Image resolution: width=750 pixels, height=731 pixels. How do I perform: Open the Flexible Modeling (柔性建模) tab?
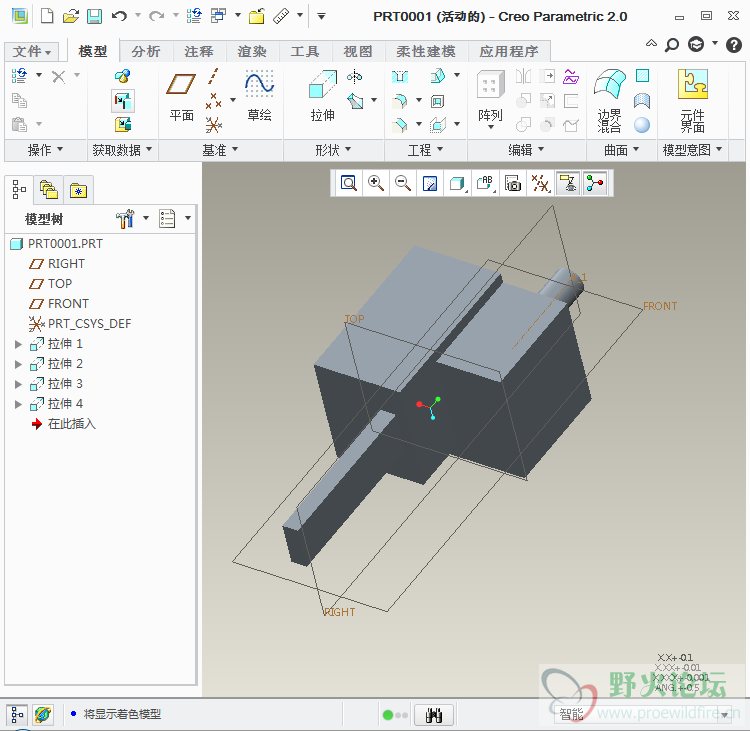coord(426,51)
